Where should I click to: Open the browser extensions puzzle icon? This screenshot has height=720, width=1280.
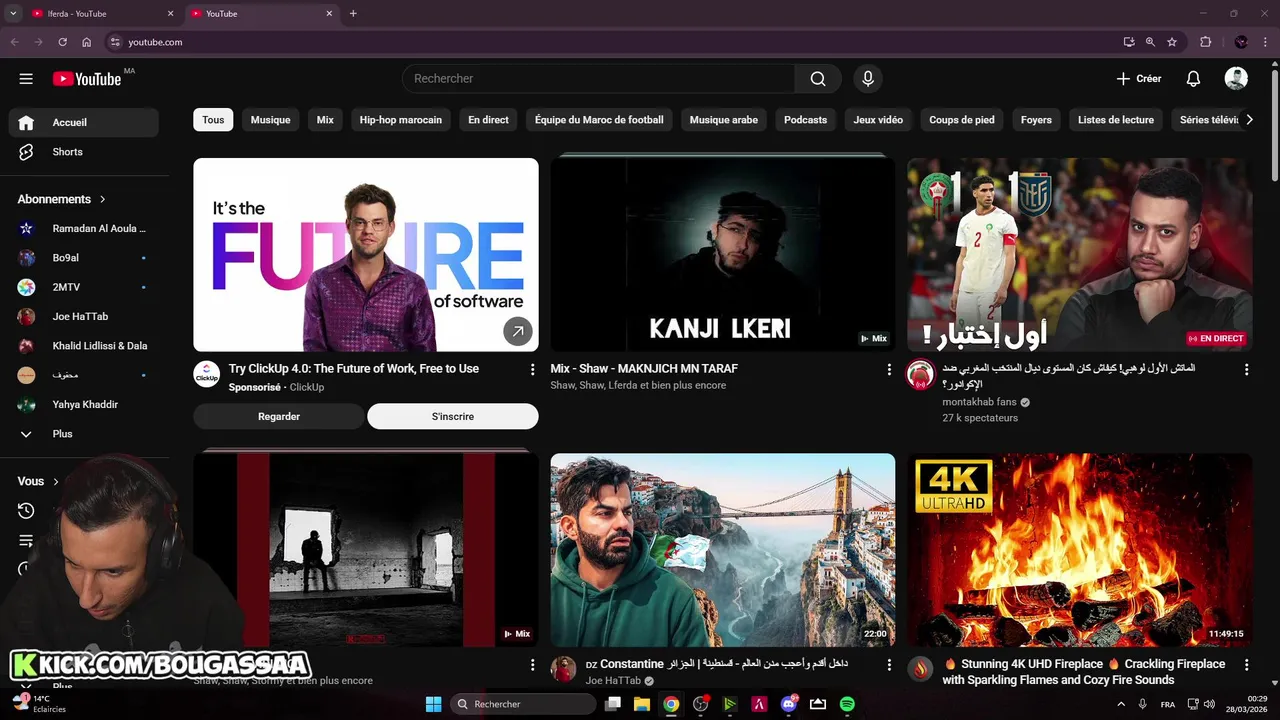coord(1205,42)
